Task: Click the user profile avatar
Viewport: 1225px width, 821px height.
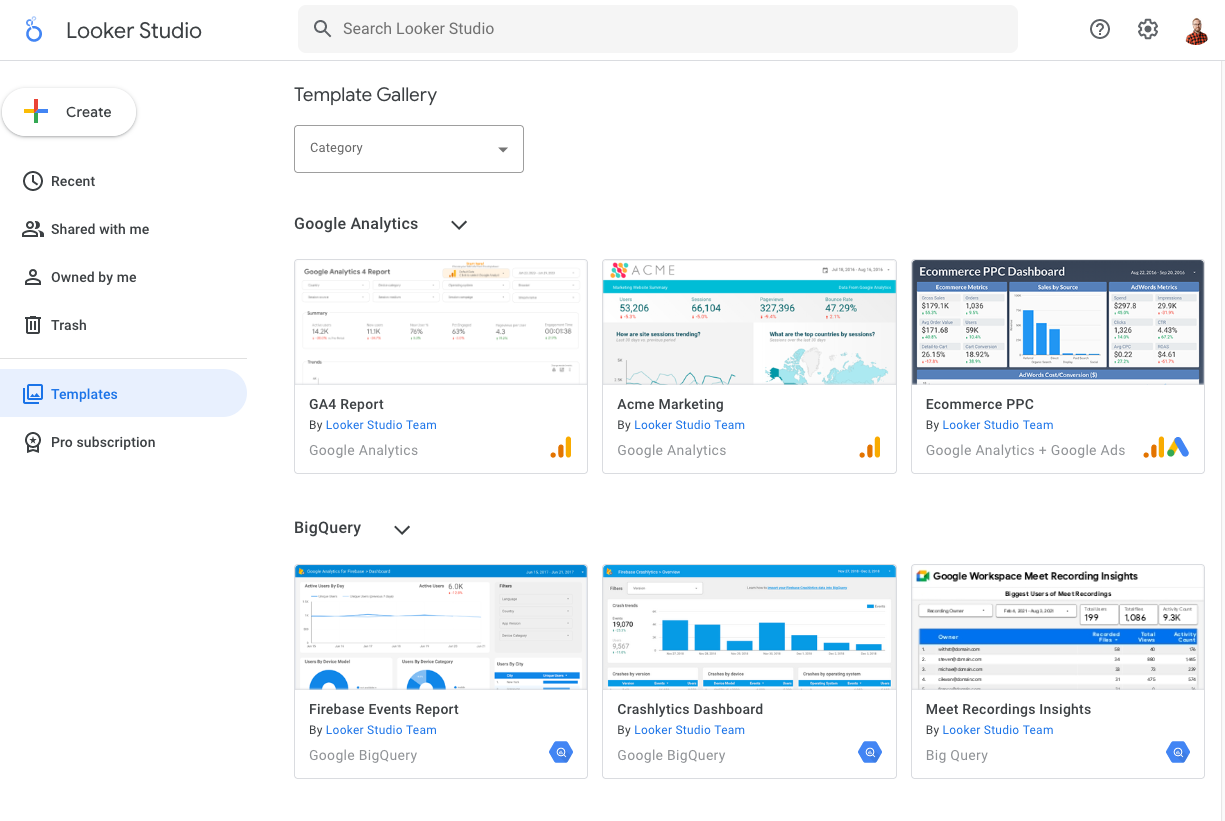Action: (x=1197, y=30)
